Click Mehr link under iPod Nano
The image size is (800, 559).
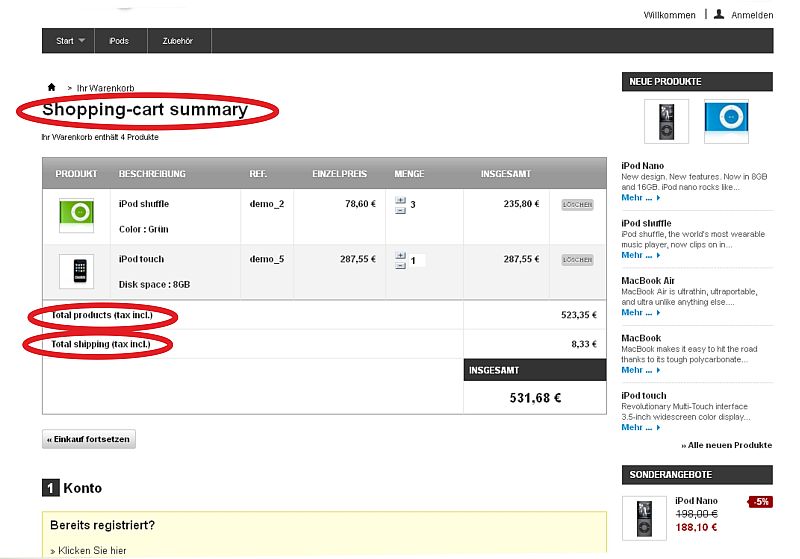click(641, 198)
